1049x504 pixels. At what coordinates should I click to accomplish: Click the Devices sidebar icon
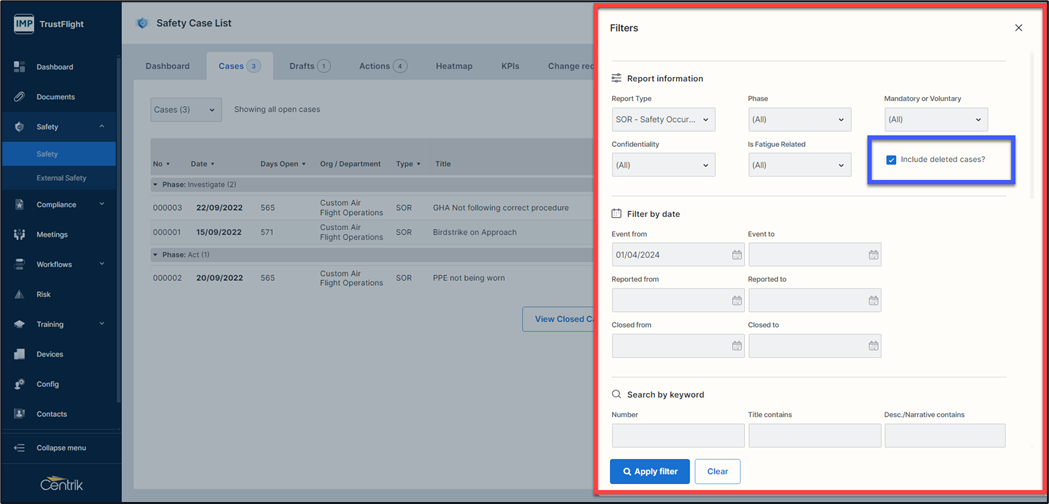pos(19,354)
